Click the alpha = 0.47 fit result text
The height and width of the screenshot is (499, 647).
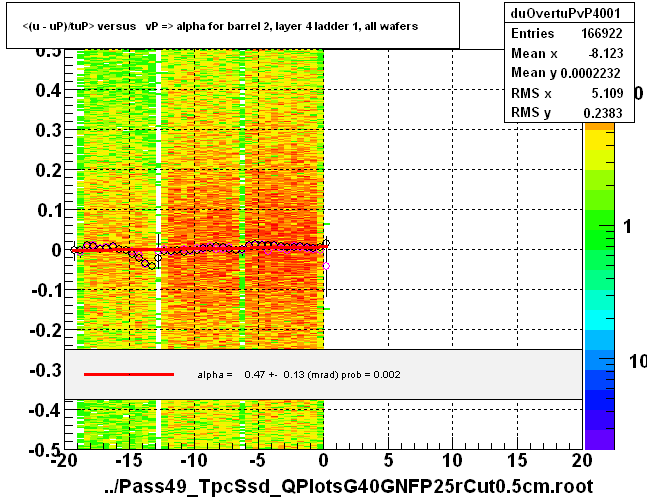coord(299,374)
